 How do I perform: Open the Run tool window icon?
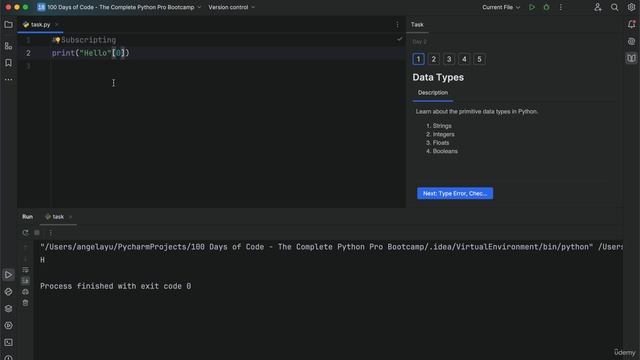pos(8,275)
